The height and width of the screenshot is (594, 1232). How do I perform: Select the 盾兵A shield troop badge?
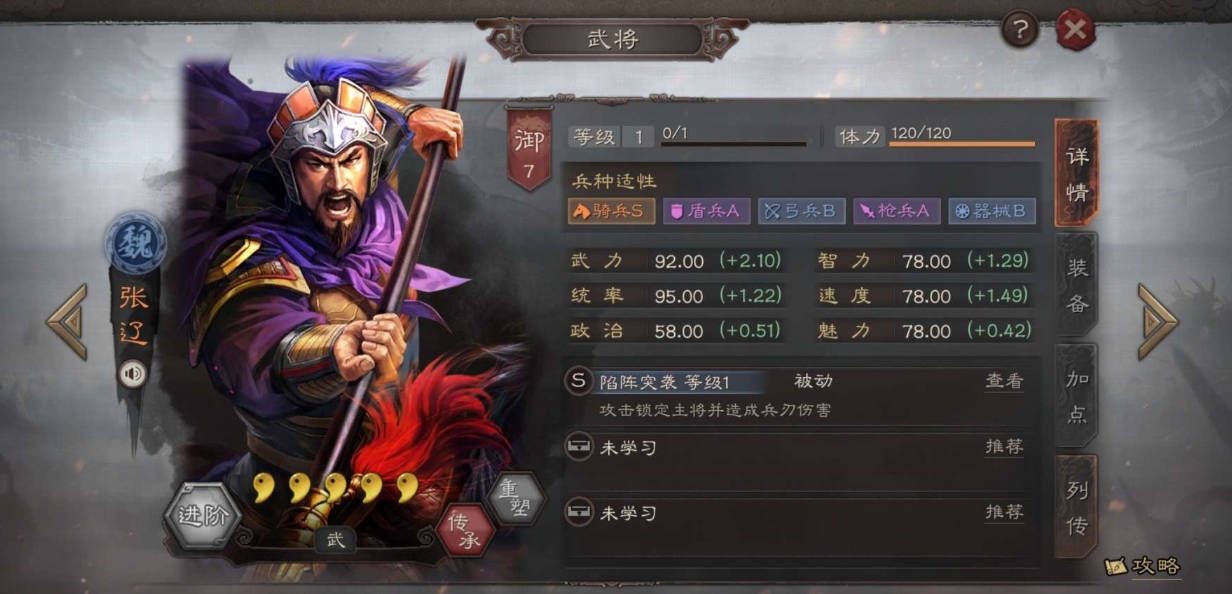[706, 211]
